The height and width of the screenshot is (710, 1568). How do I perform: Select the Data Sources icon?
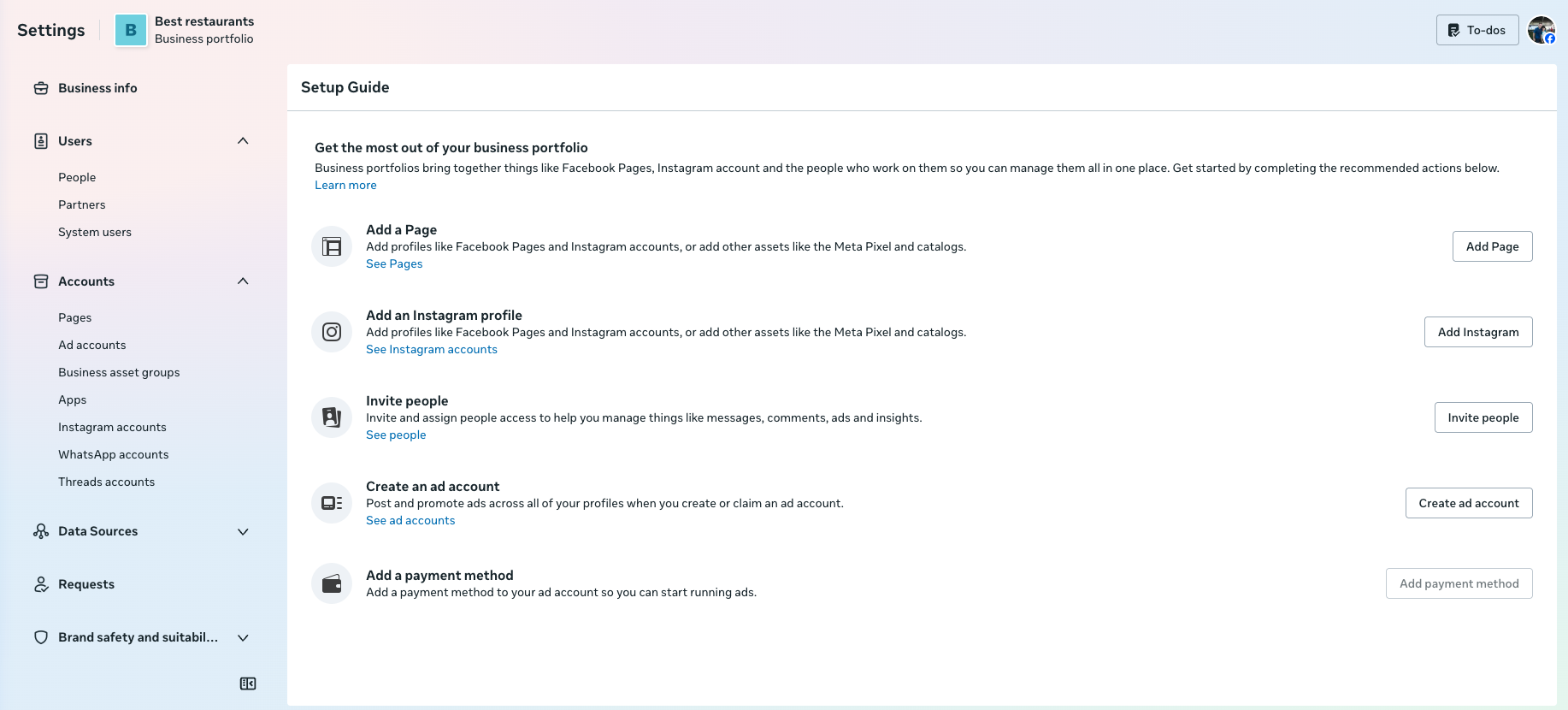point(41,531)
